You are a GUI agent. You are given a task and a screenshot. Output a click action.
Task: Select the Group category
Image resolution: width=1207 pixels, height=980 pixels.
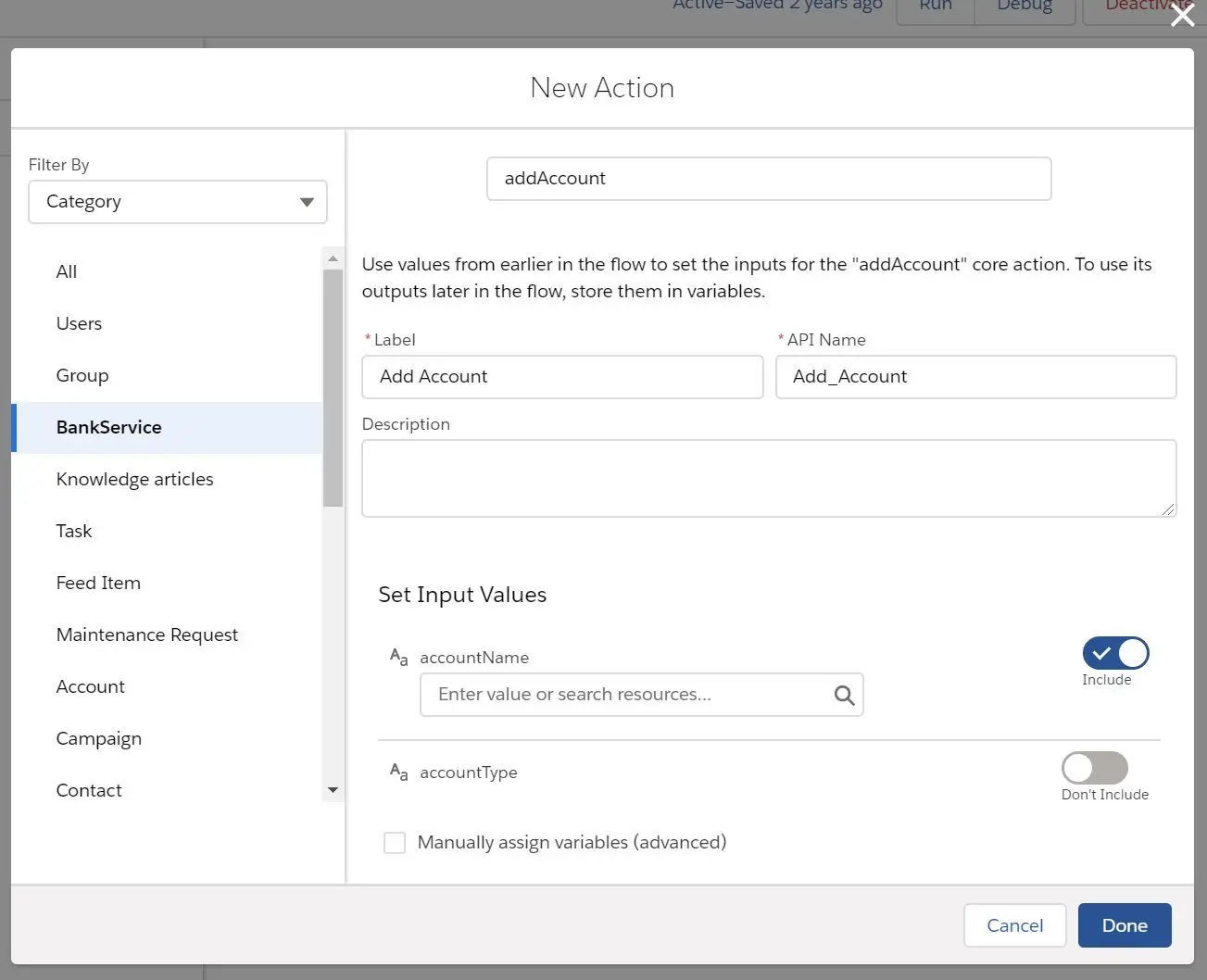(167, 375)
